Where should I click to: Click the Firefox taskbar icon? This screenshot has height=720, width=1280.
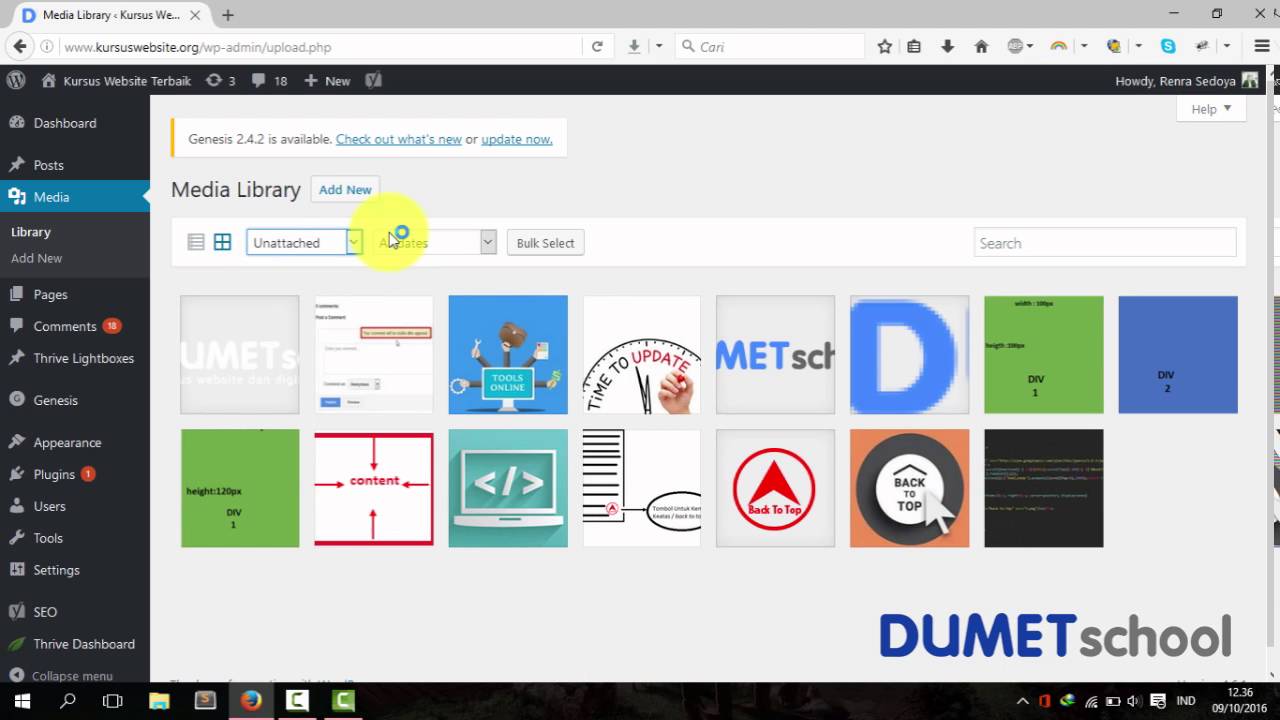pos(251,701)
